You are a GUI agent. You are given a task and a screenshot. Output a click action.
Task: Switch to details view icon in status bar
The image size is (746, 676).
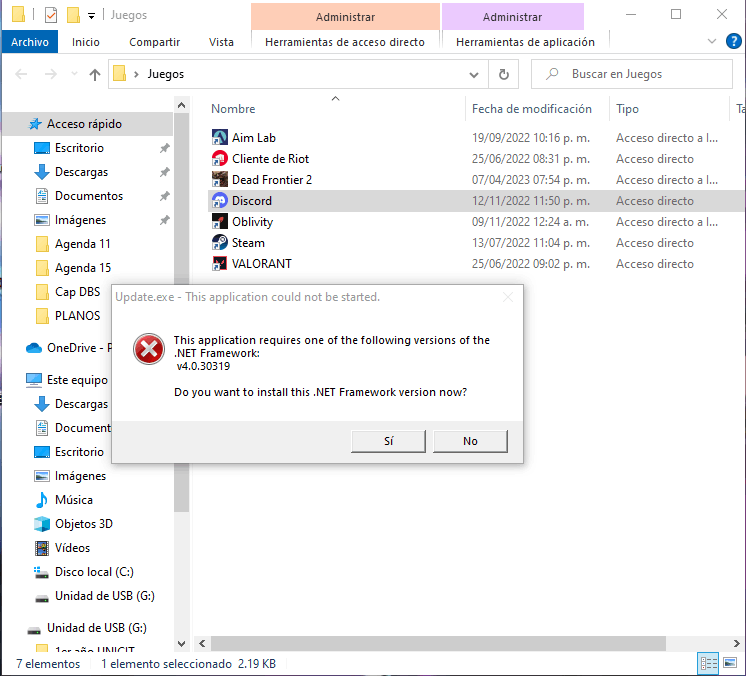coord(708,663)
